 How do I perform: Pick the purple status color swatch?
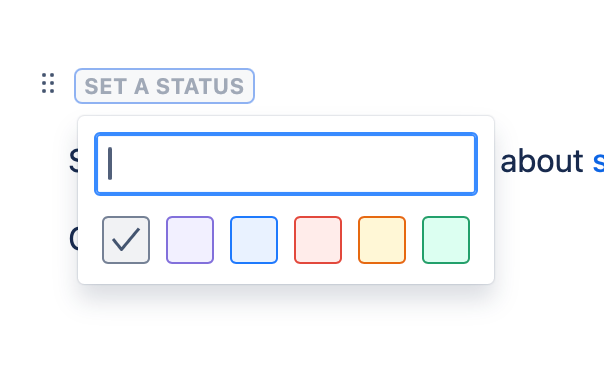click(190, 240)
